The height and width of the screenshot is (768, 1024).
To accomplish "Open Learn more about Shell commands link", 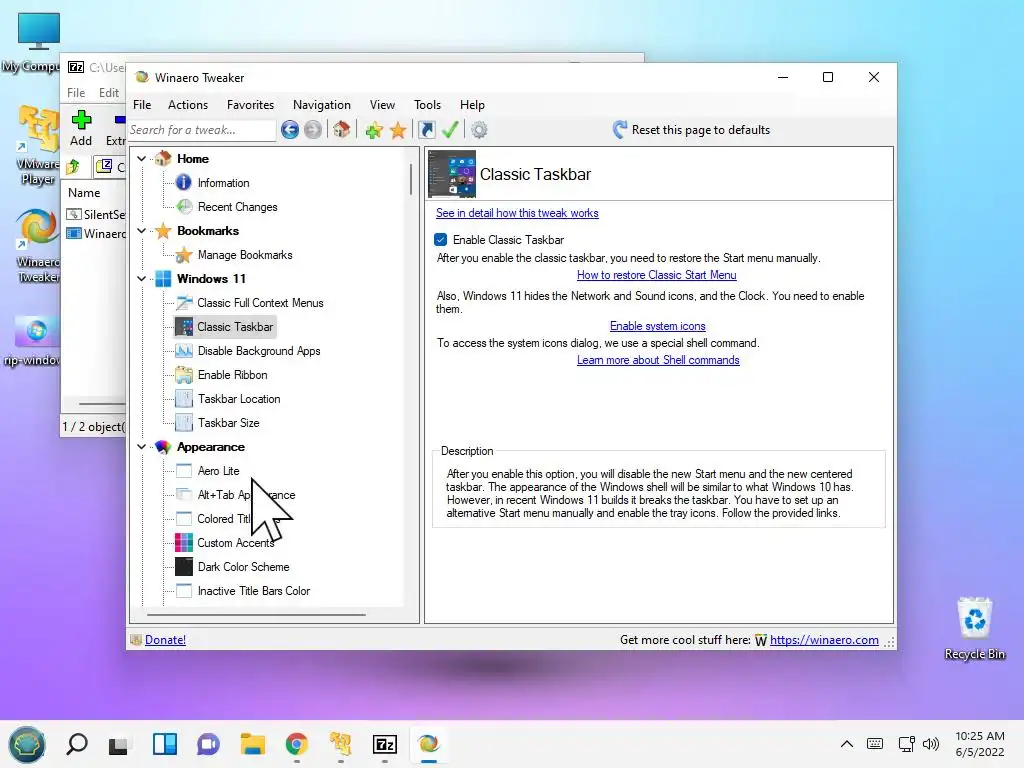I will (658, 360).
